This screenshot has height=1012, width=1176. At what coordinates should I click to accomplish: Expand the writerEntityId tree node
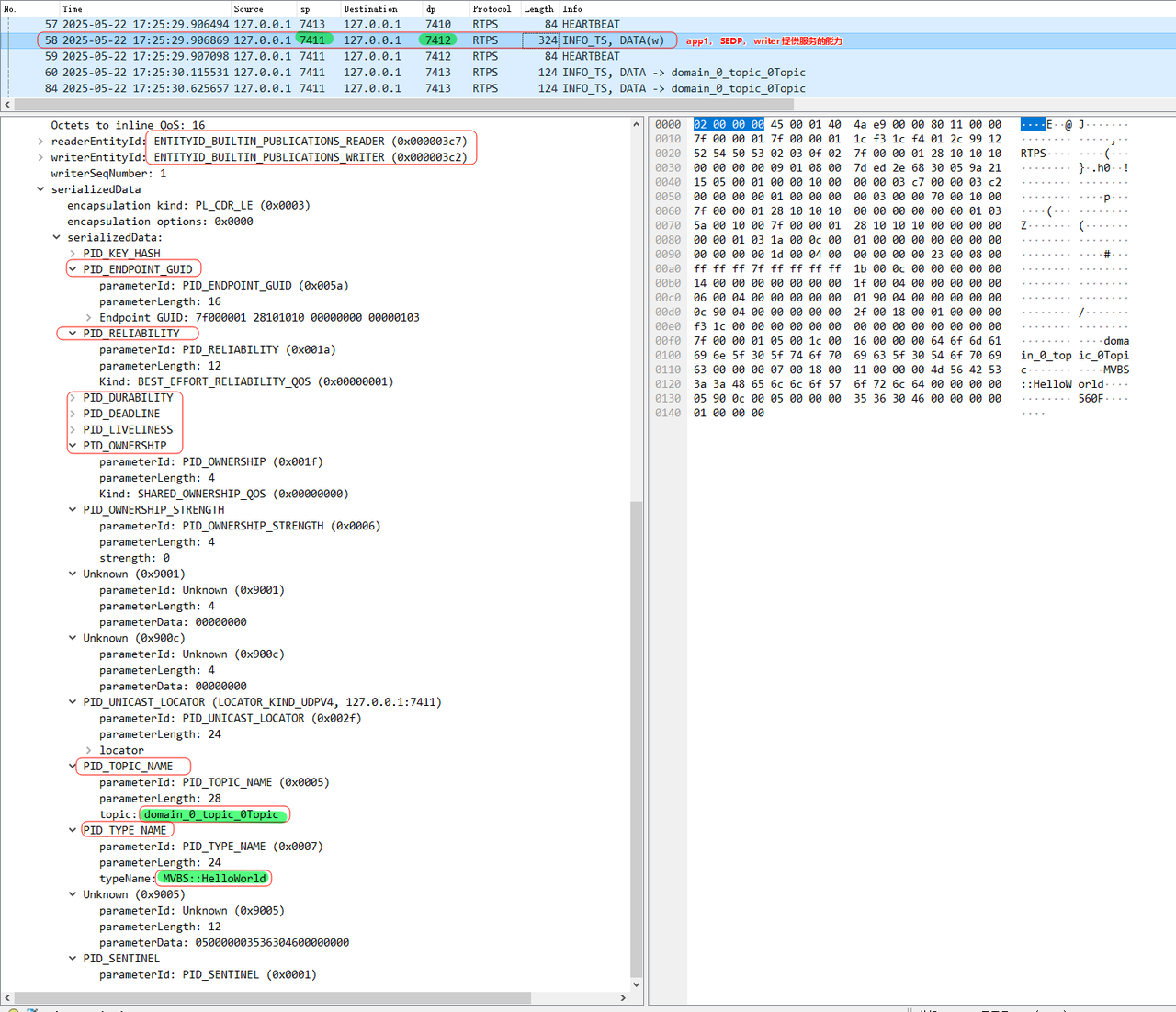pyautogui.click(x=40, y=157)
